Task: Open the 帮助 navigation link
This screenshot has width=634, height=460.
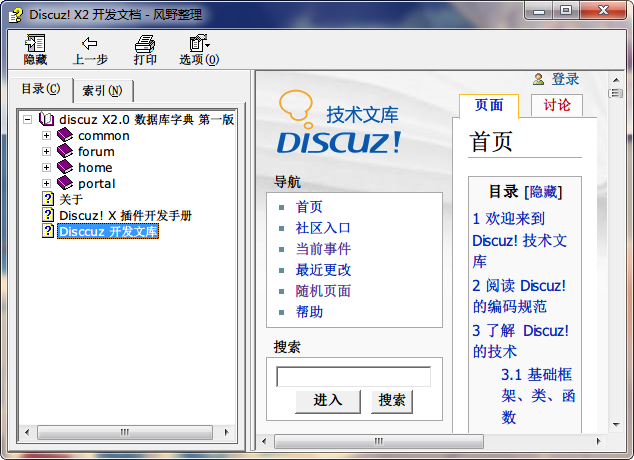Action: coord(309,312)
